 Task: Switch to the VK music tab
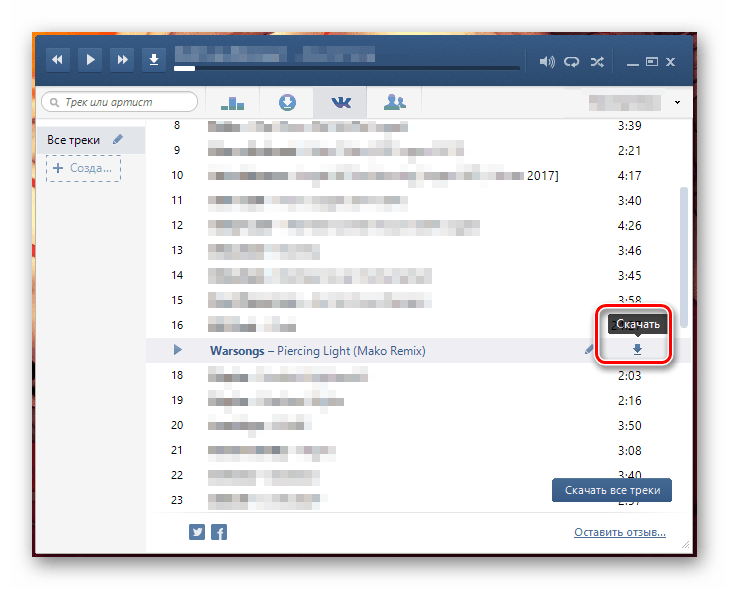click(340, 102)
